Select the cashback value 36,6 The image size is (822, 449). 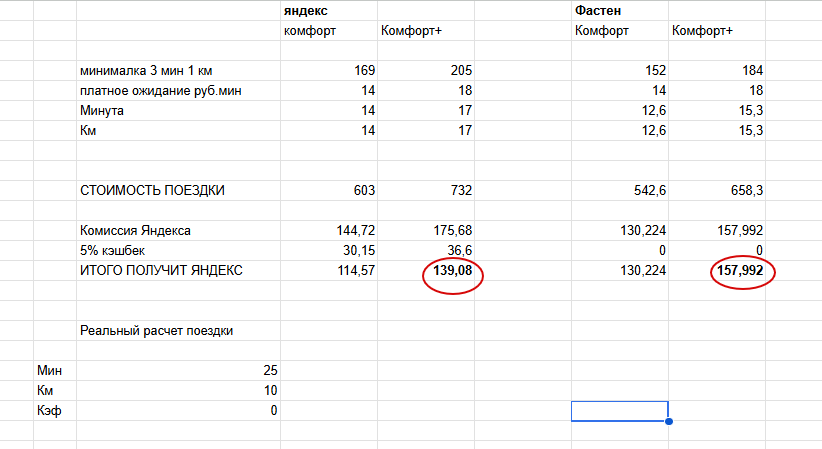(x=460, y=250)
